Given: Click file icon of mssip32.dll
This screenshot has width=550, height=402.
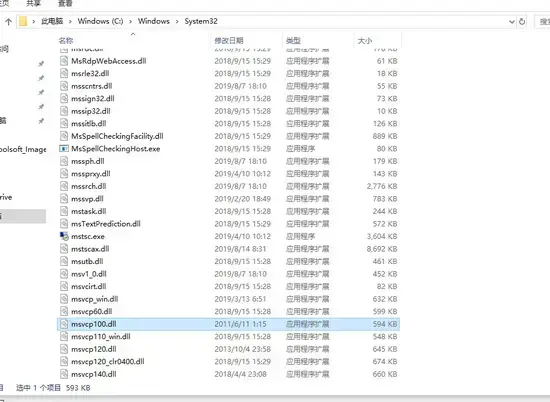Looking at the screenshot, I should 64,111.
